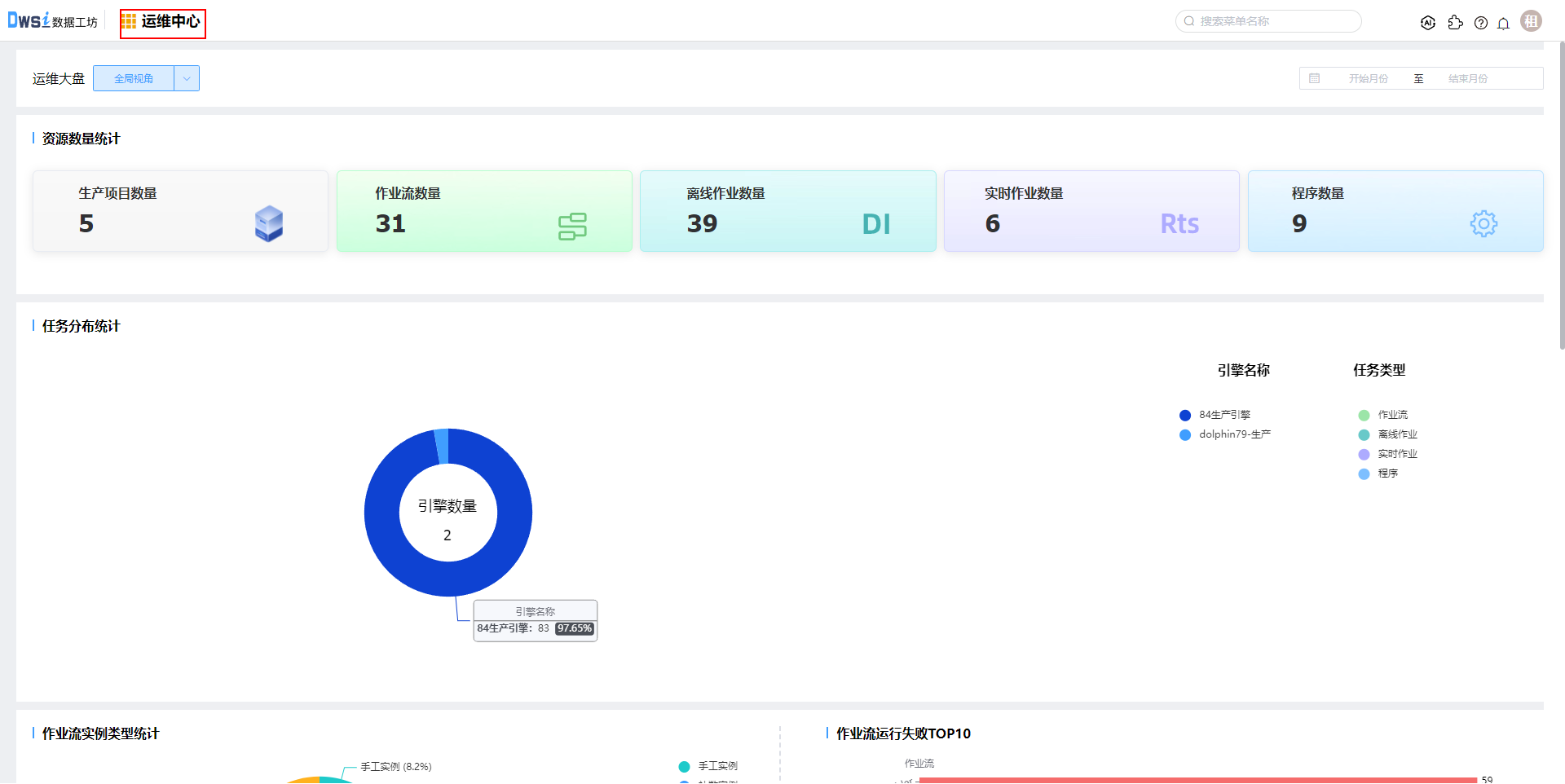Click the puzzle-piece plugin icon
Screen dimensions: 1565x784
pos(1455,23)
